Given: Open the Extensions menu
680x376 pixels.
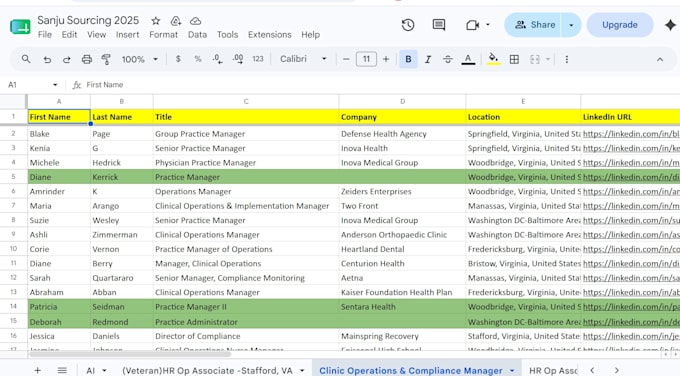Looking at the screenshot, I should pos(269,35).
